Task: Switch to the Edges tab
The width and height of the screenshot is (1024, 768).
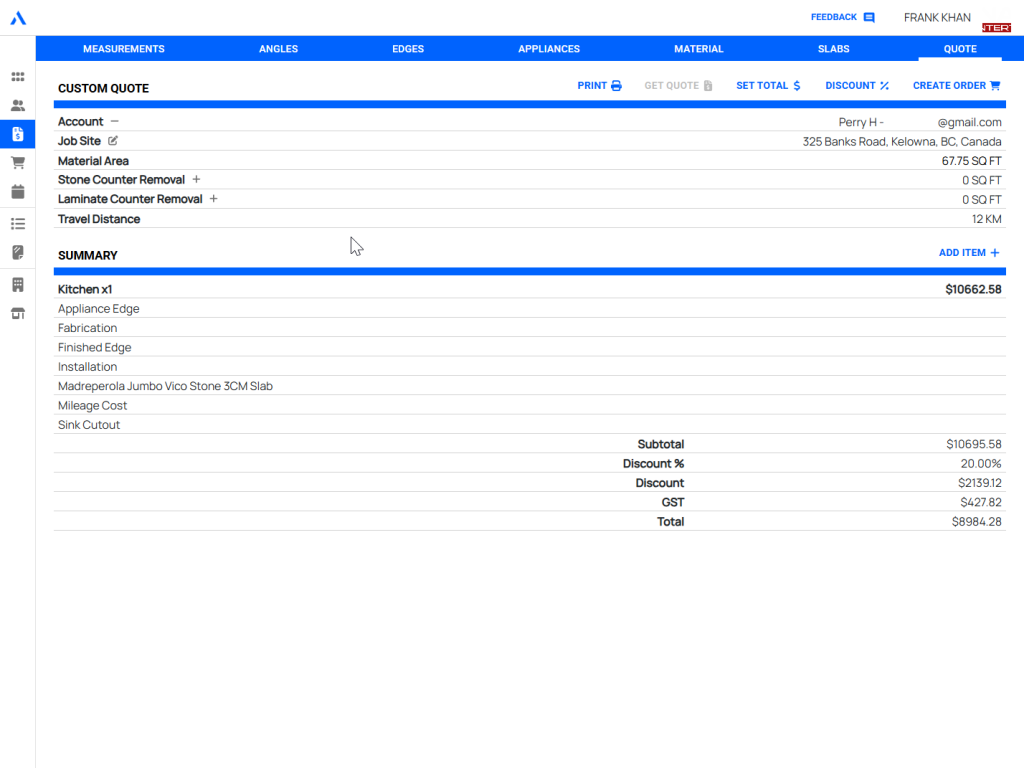Action: click(x=408, y=49)
